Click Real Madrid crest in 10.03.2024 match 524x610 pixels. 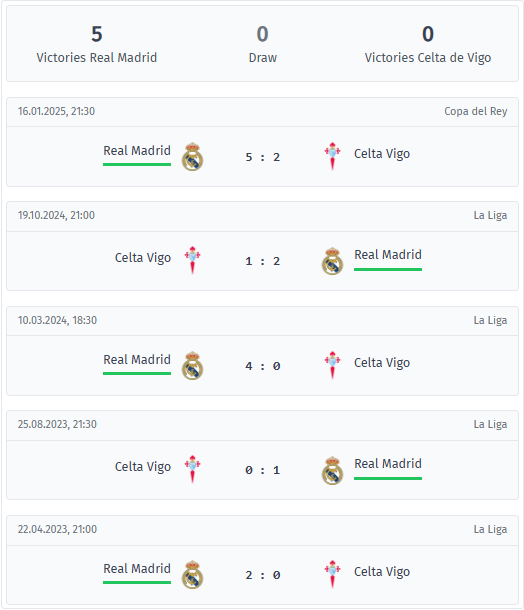coord(192,366)
